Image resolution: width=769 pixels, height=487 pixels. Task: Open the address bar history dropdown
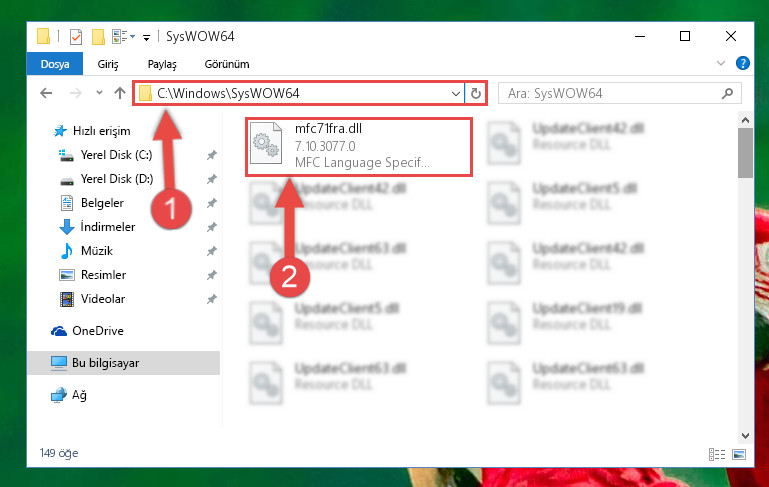coord(456,93)
